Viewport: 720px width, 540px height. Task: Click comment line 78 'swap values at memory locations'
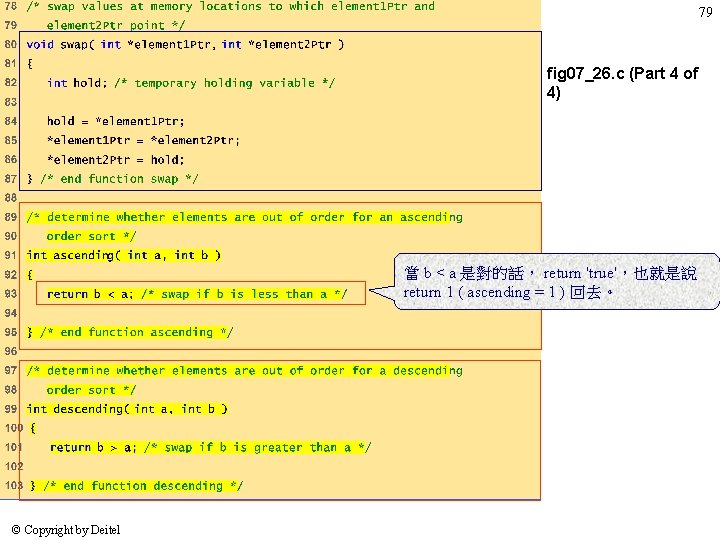231,6
